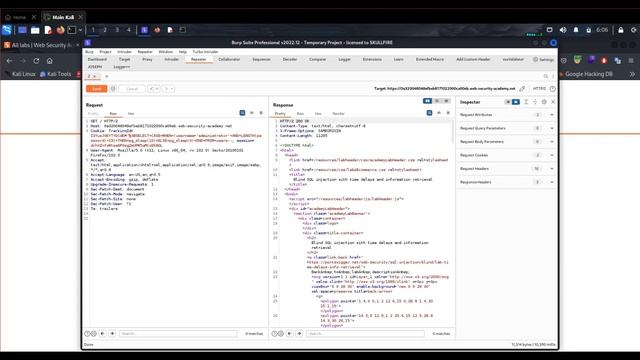The height and width of the screenshot is (360, 640).
Task: Open the Collaborator tab
Action: click(229, 59)
